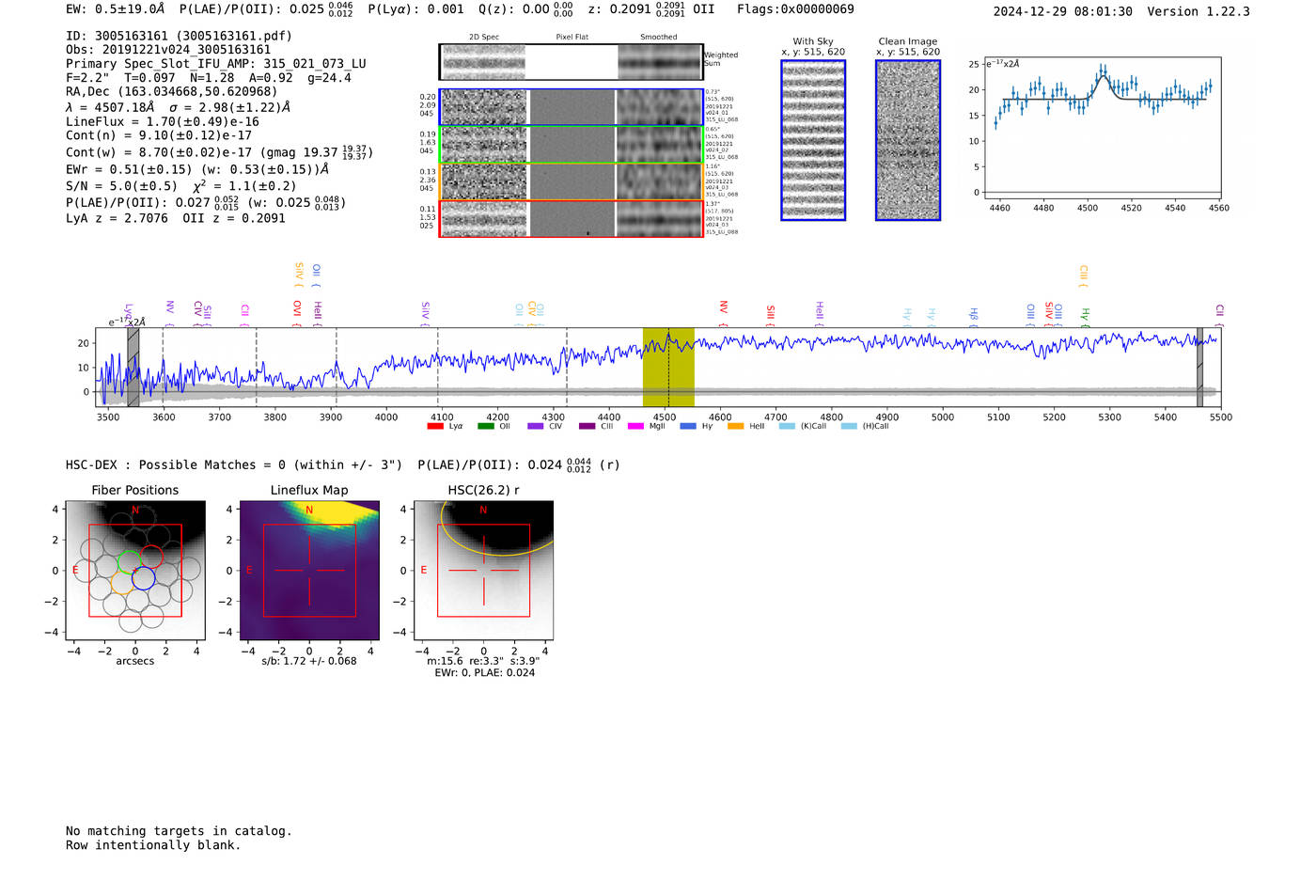Click the Smoothed column header
The image size is (1316, 896).
click(659, 38)
